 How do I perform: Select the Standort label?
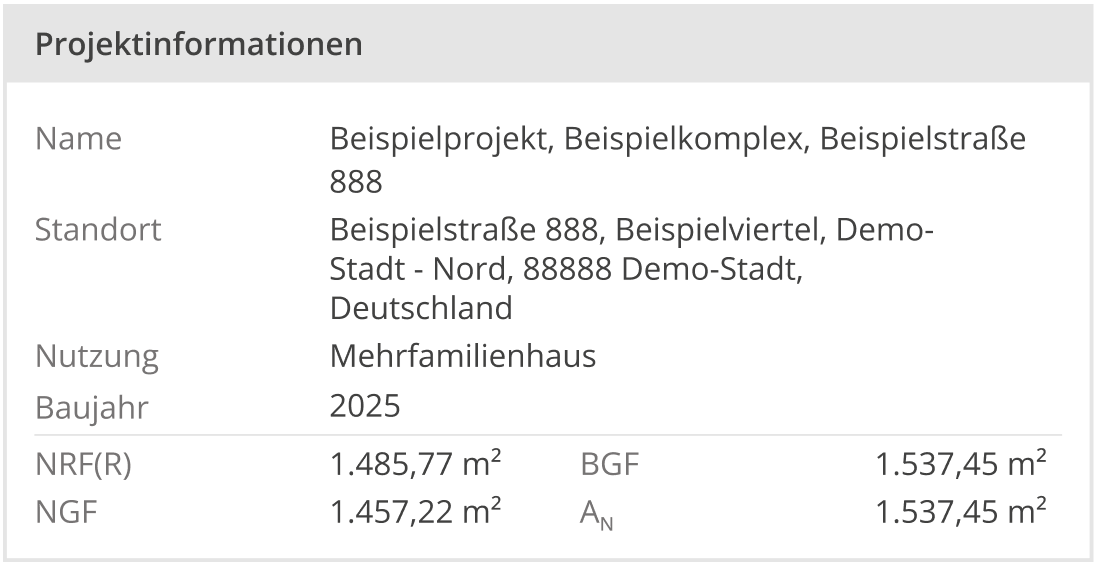point(98,229)
